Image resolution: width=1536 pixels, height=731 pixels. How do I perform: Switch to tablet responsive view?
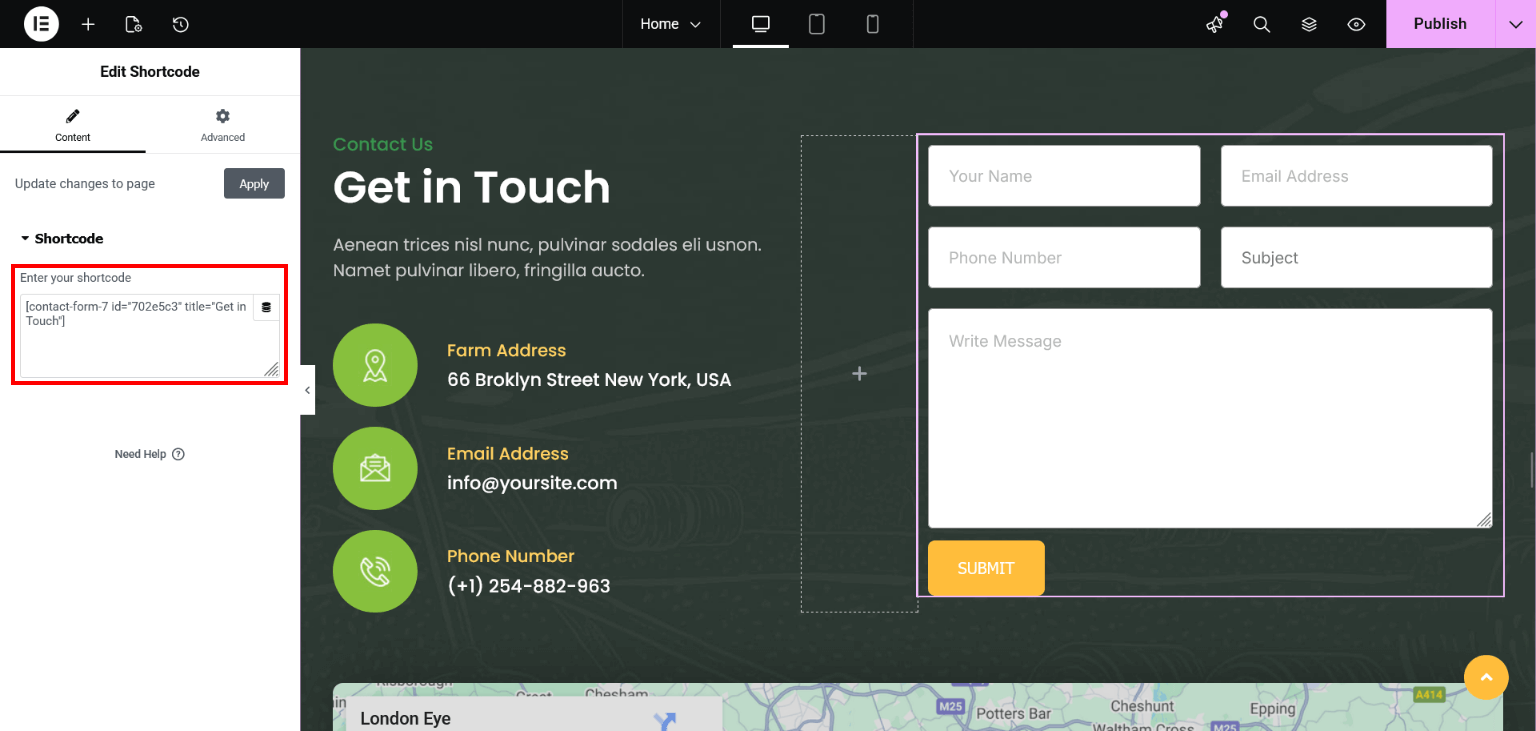[817, 24]
